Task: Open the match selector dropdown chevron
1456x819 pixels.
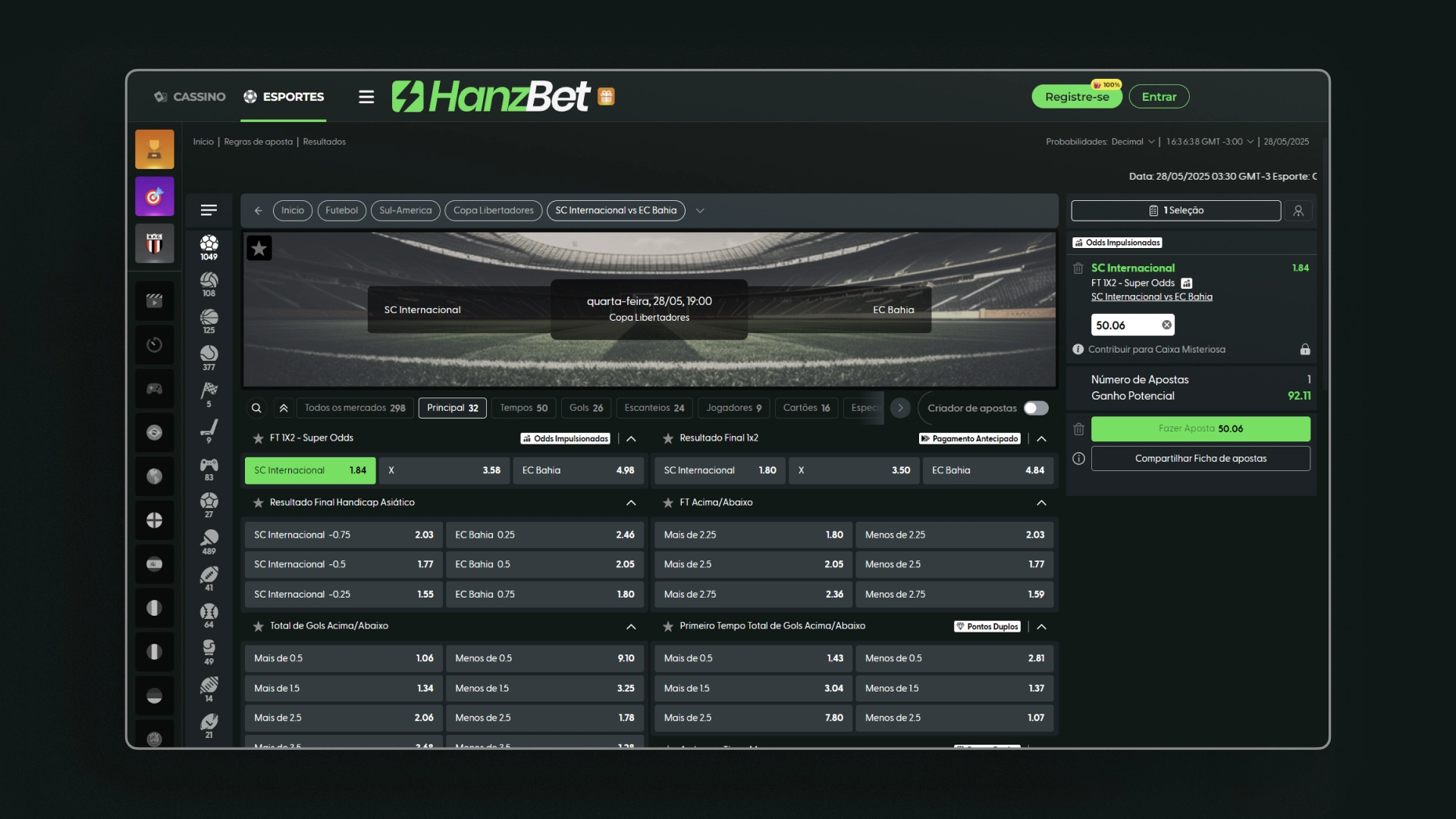Action: [700, 211]
